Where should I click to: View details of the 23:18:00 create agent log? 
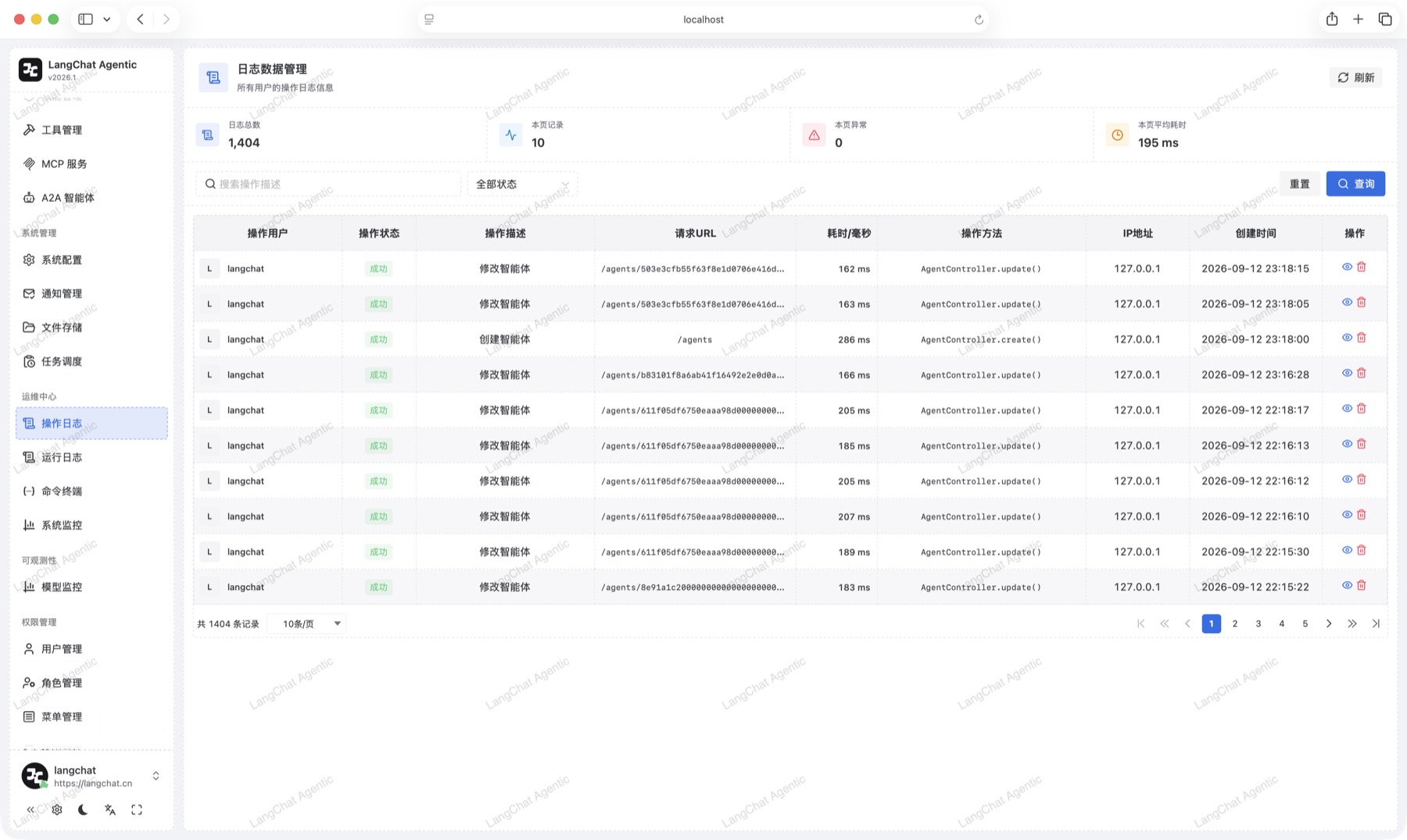click(x=1347, y=338)
